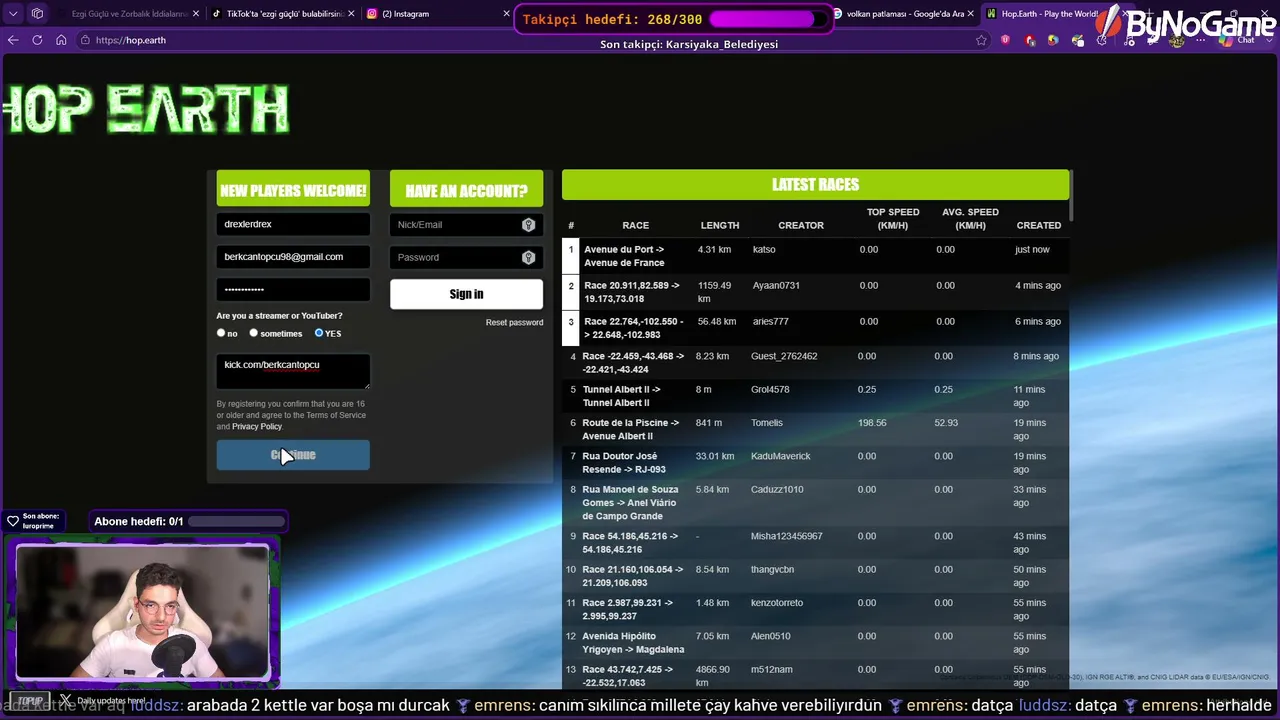Open the Terms of Service link
1280x720 pixels.
(x=336, y=415)
